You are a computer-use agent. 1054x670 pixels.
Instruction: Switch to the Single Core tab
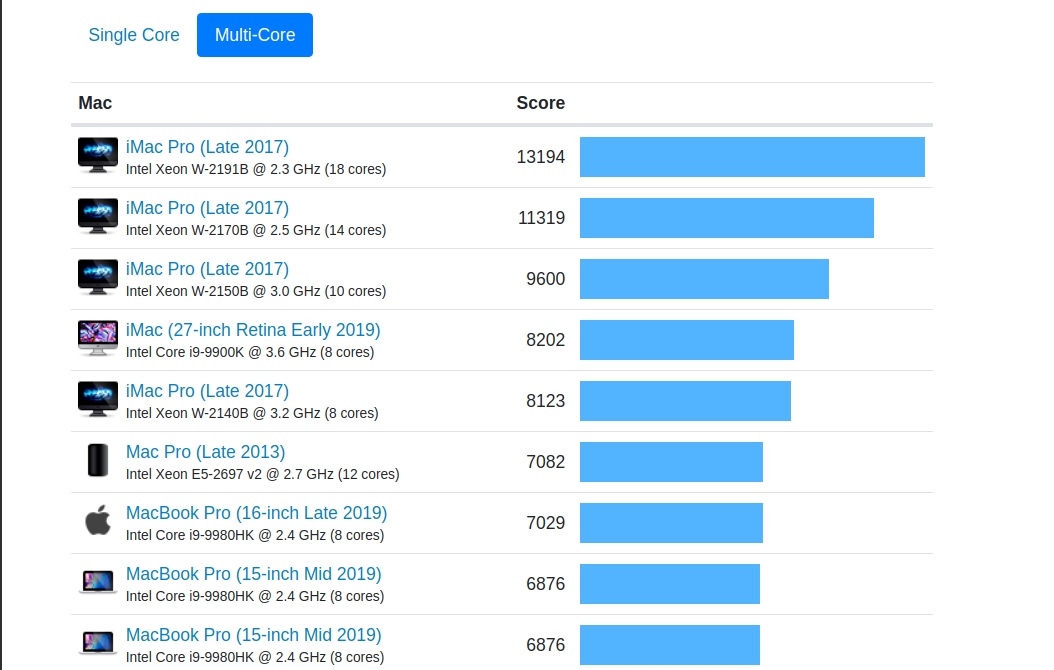(134, 35)
